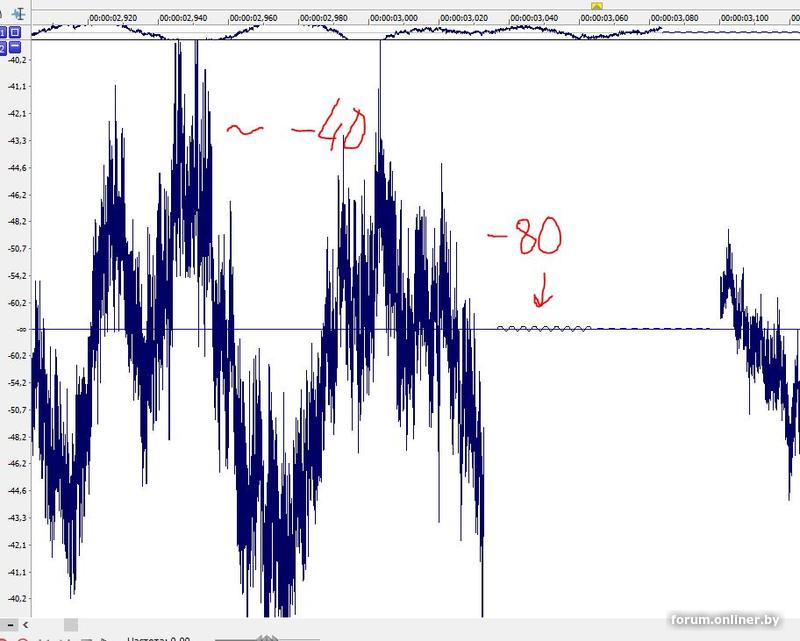Click the 00:00:03,100 time ruler label
This screenshot has height=641, width=800.
[x=744, y=18]
